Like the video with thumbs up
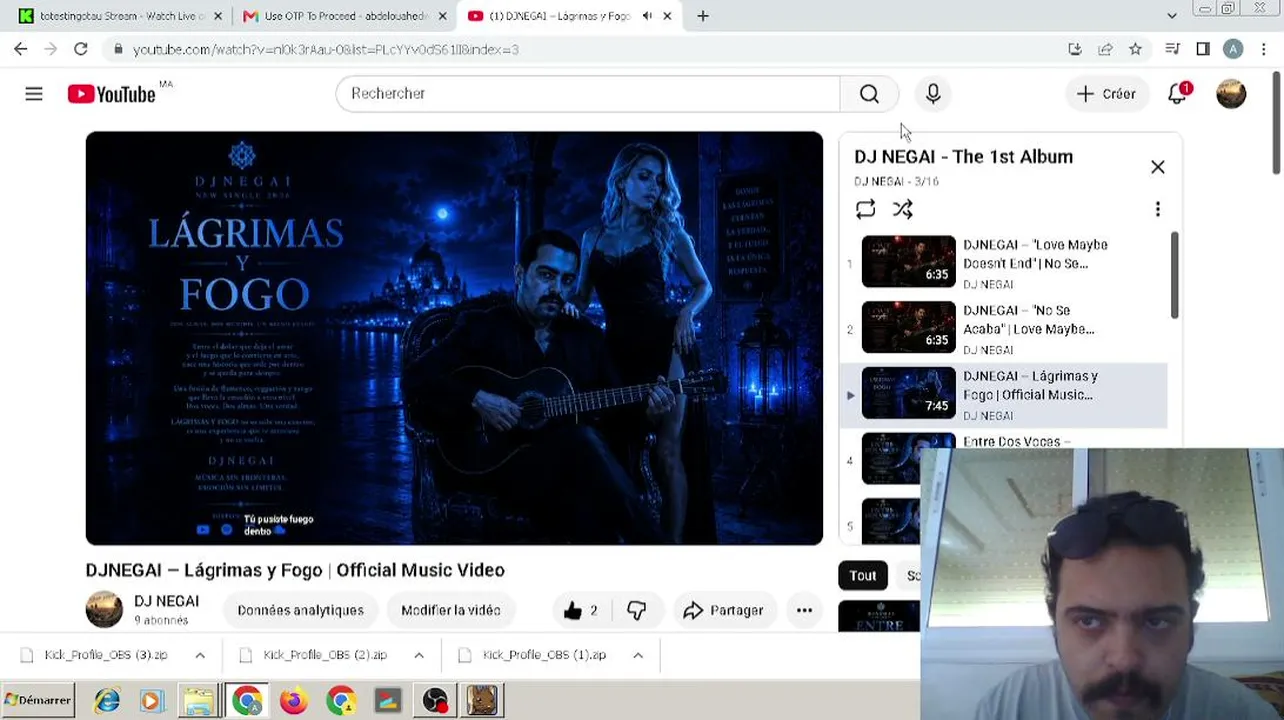The width and height of the screenshot is (1284, 720). tap(580, 610)
